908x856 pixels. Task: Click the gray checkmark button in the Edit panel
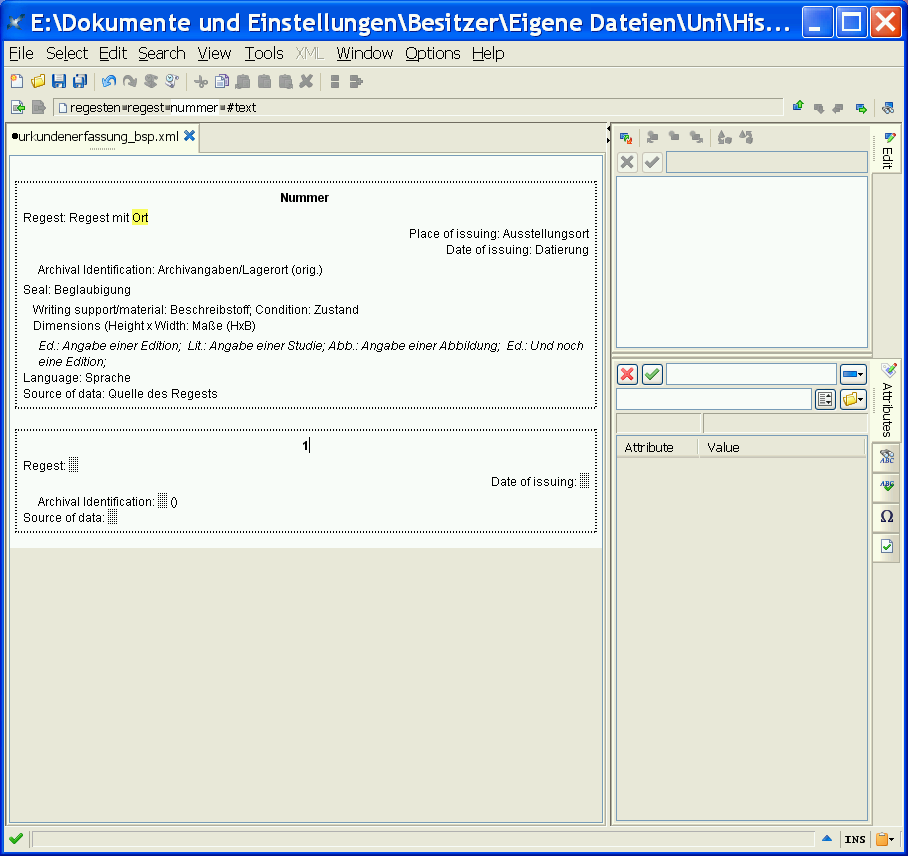[653, 162]
